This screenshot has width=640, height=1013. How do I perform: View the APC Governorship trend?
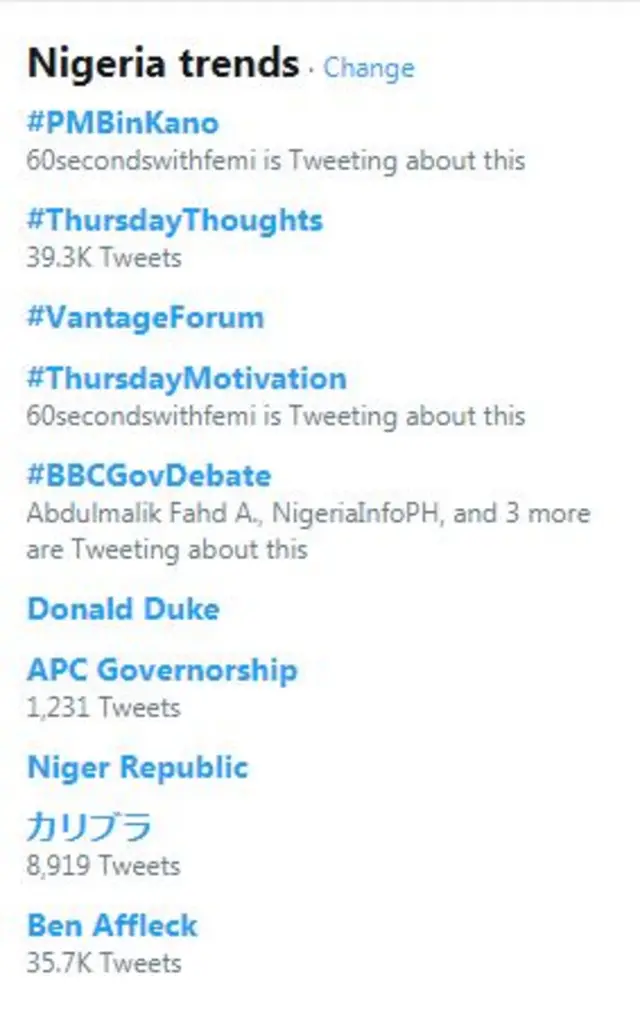162,671
